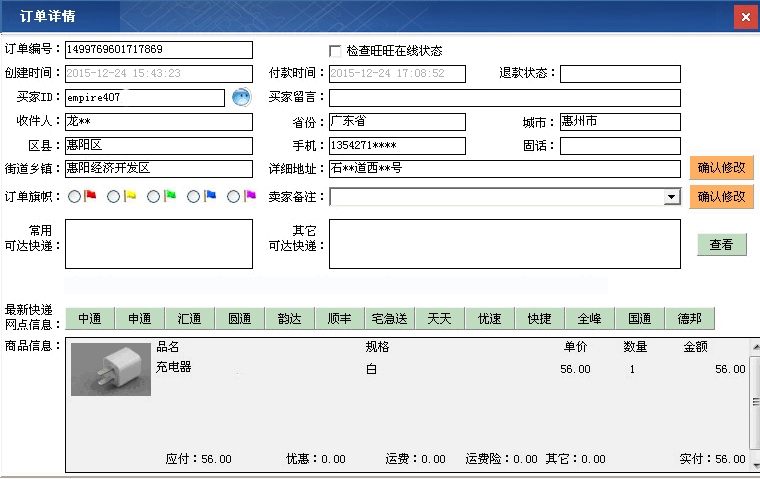Viewport: 760px width, 479px height.
Task: Switch to the 中通 courier tab
Action: 90,319
